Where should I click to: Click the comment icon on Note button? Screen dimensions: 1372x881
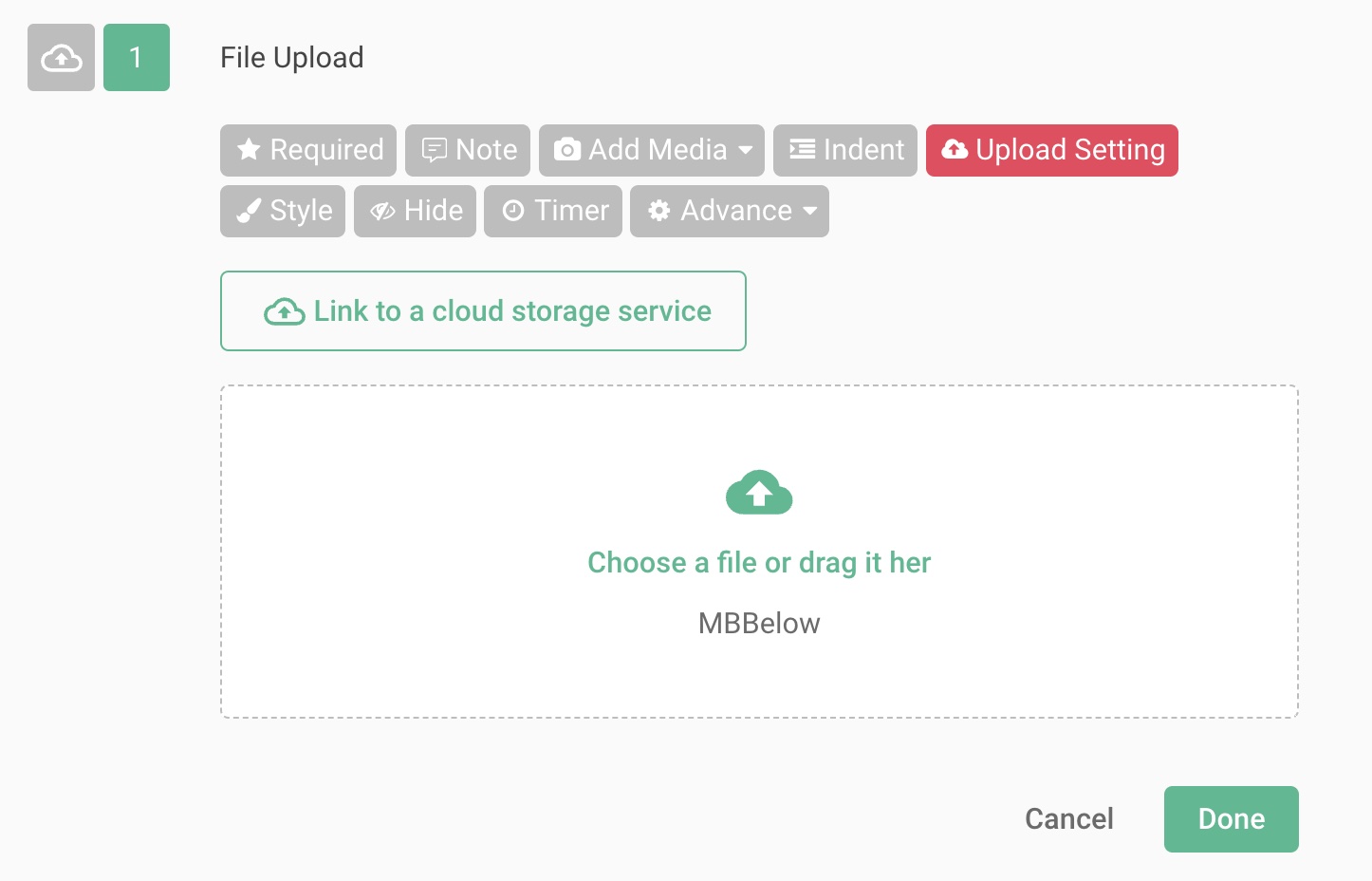[x=435, y=149]
